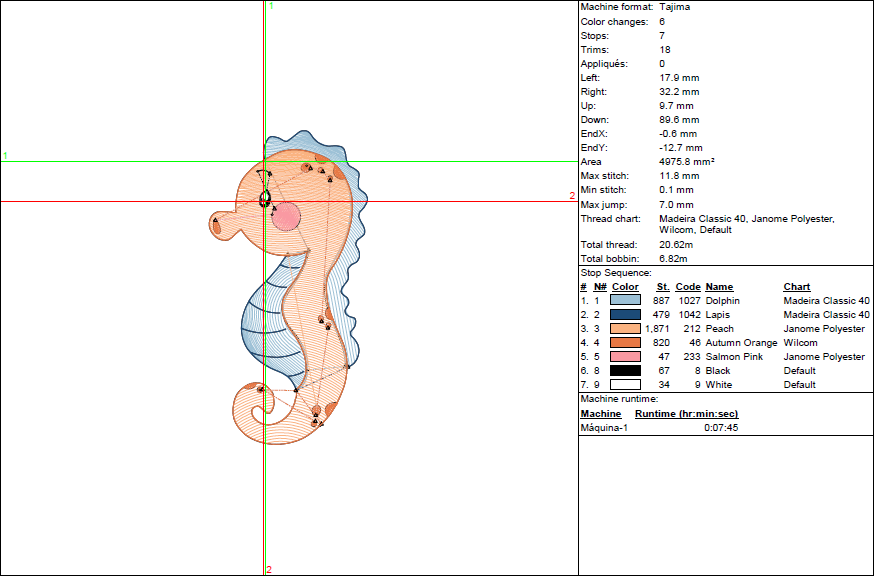Click the 'Tajima' machine format value
This screenshot has height=576, width=874.
(x=674, y=7)
